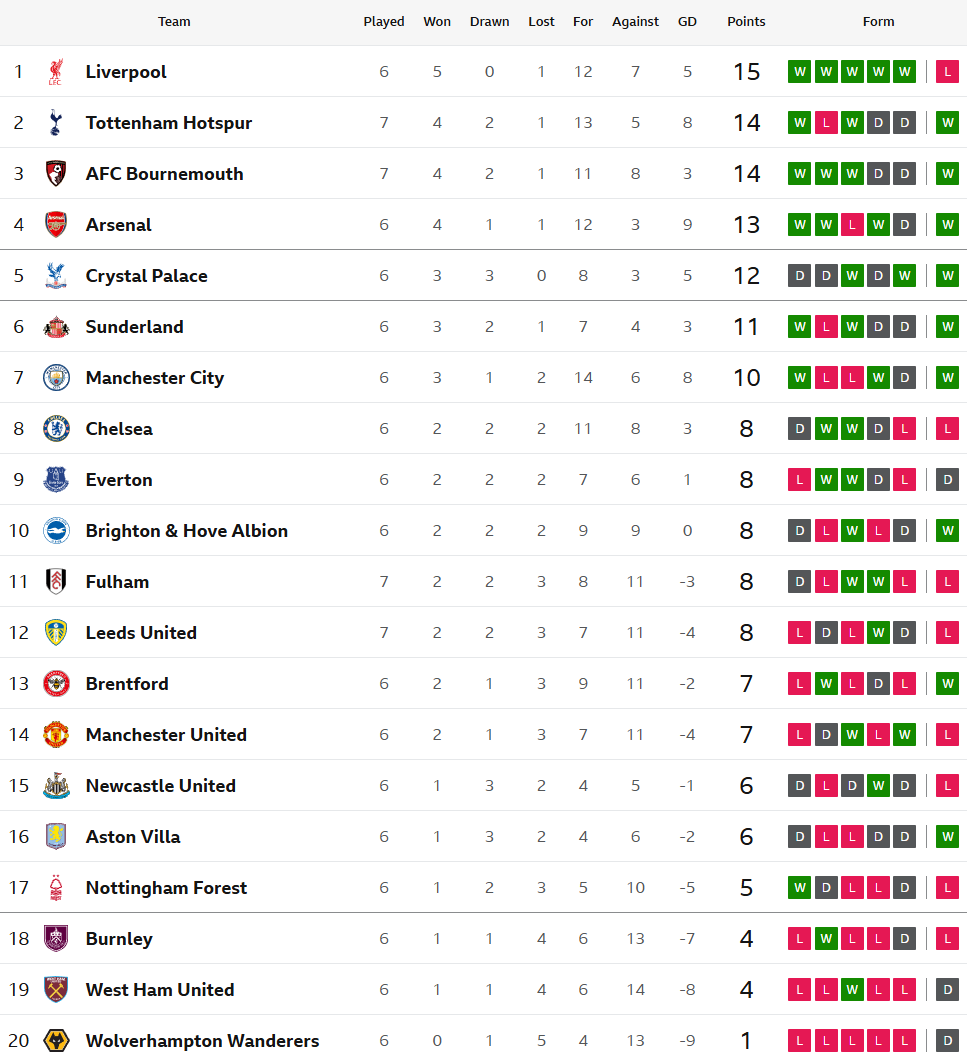Click the Newcastle United crest icon
The width and height of the screenshot is (967, 1062).
56,786
